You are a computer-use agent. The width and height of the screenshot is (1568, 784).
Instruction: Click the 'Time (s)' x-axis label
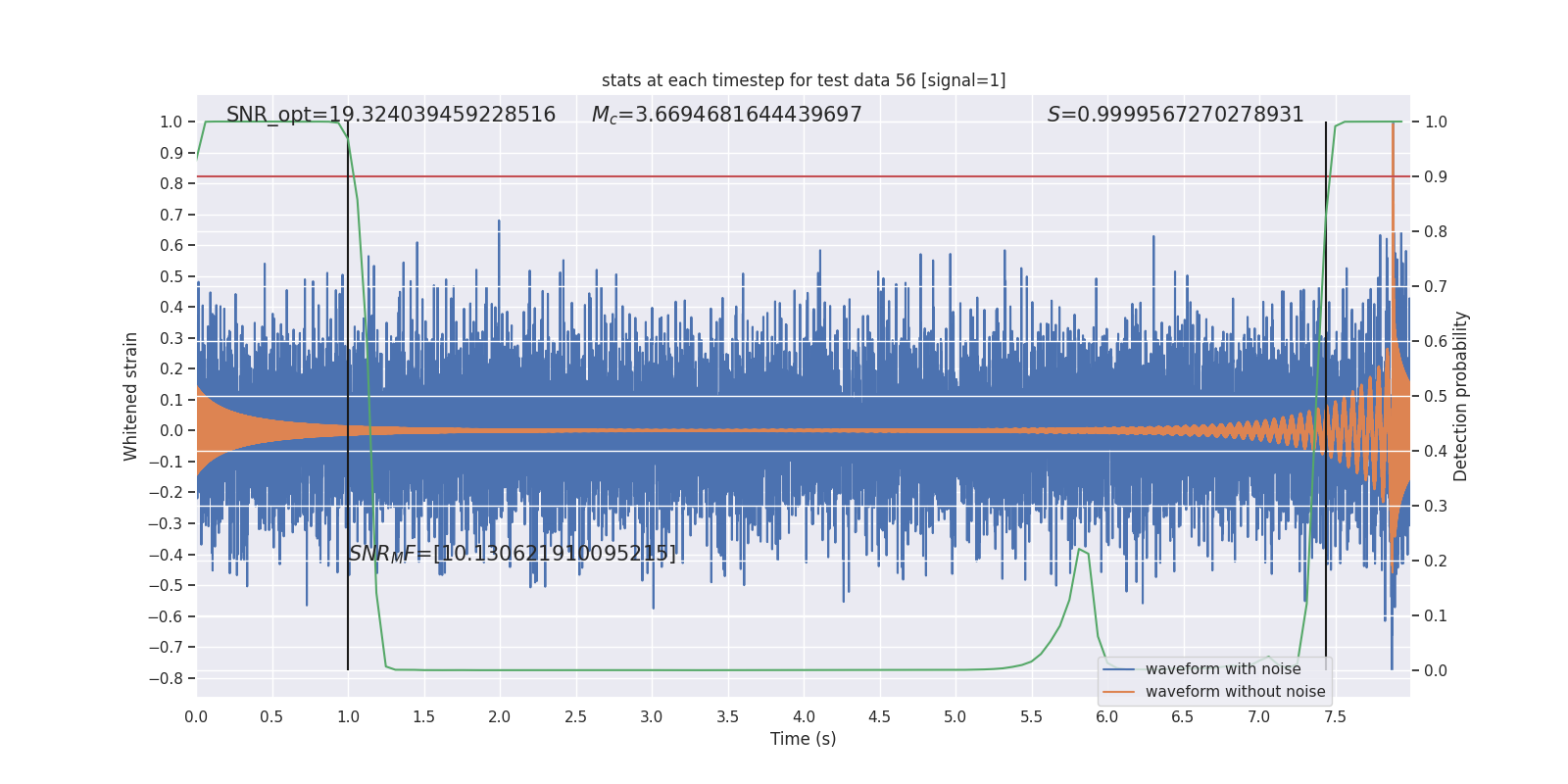click(x=803, y=739)
